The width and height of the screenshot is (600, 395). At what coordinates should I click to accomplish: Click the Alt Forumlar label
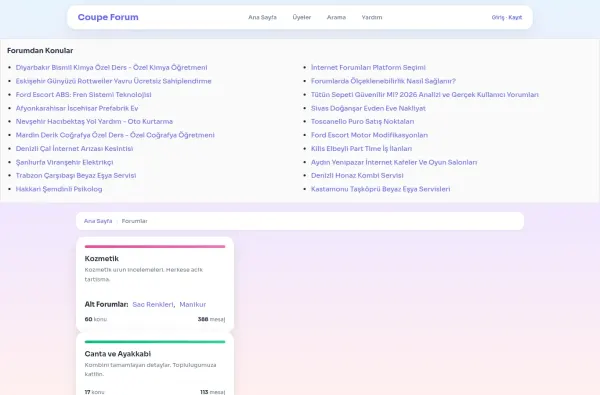pos(106,305)
